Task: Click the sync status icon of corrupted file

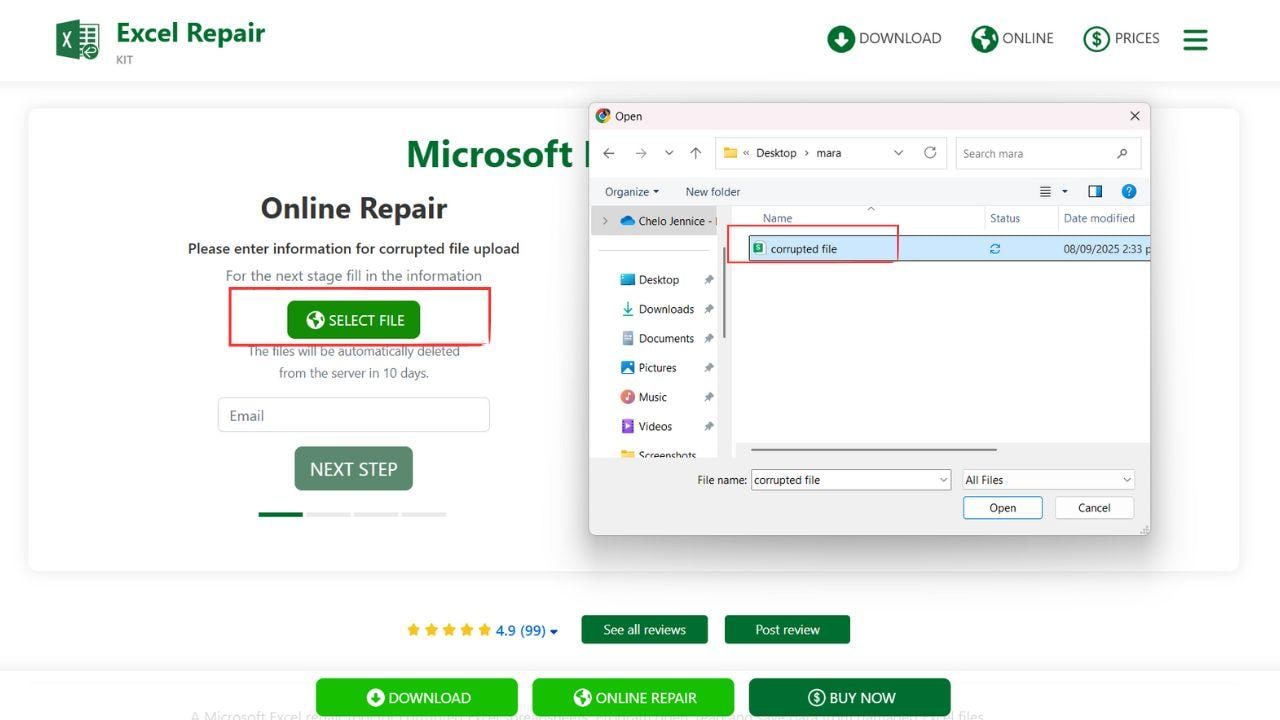Action: coord(995,249)
